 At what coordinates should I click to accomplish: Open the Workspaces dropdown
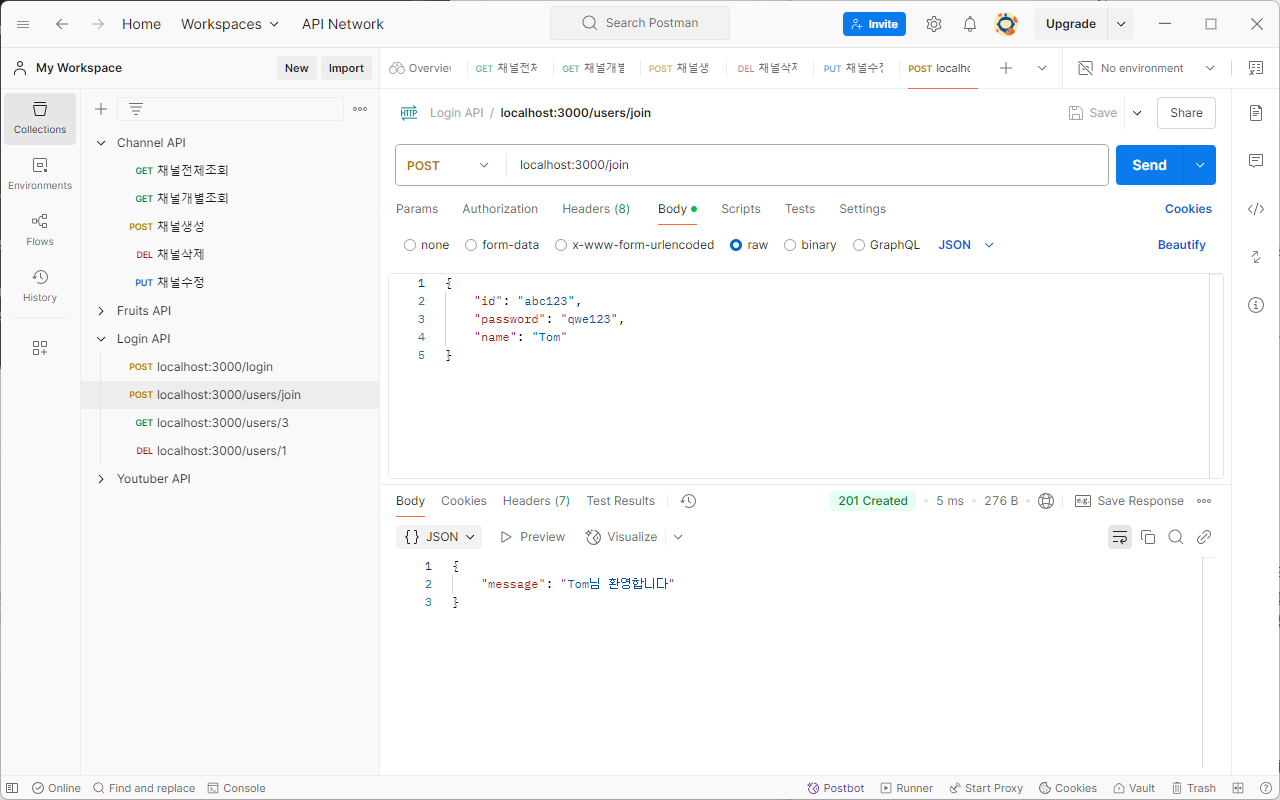click(230, 24)
